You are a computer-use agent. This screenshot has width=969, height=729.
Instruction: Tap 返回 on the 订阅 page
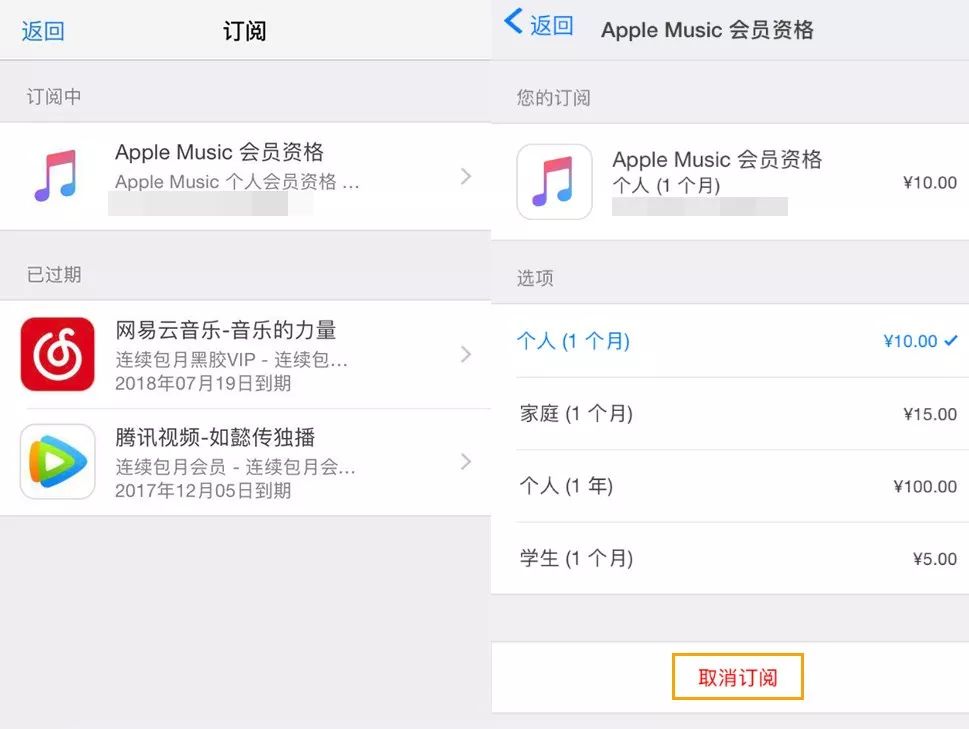(x=43, y=31)
